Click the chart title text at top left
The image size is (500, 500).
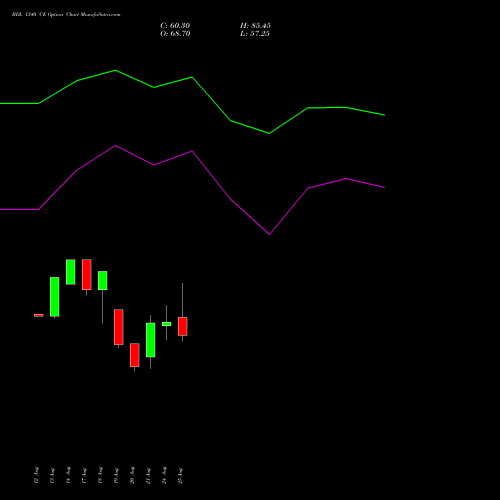coord(66,15)
